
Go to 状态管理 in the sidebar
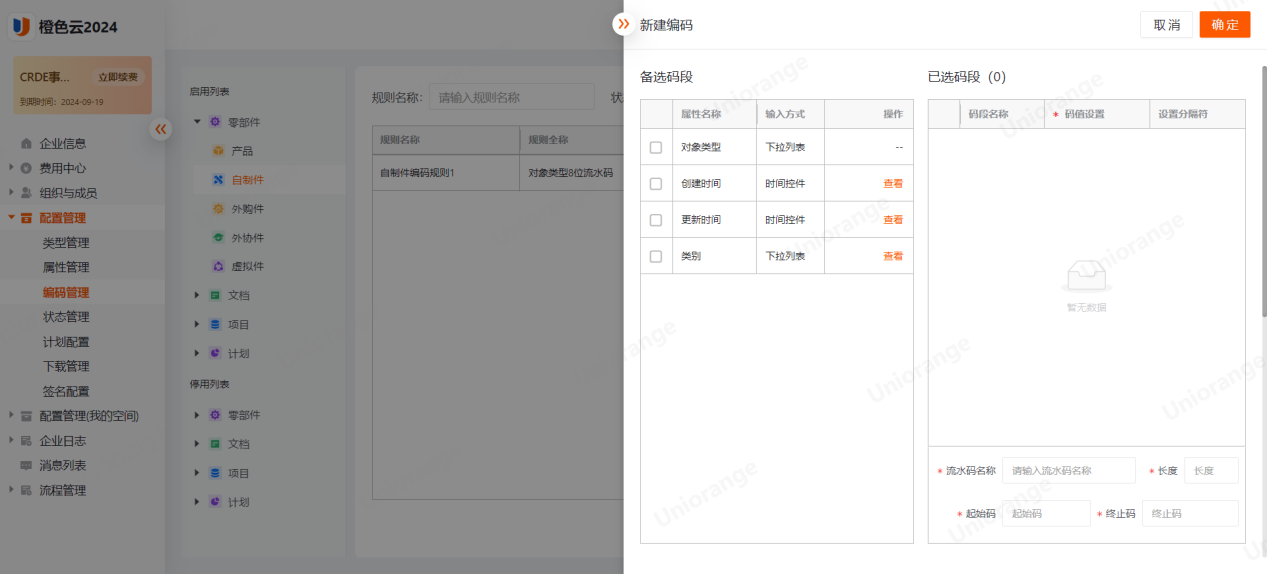[x=66, y=317]
